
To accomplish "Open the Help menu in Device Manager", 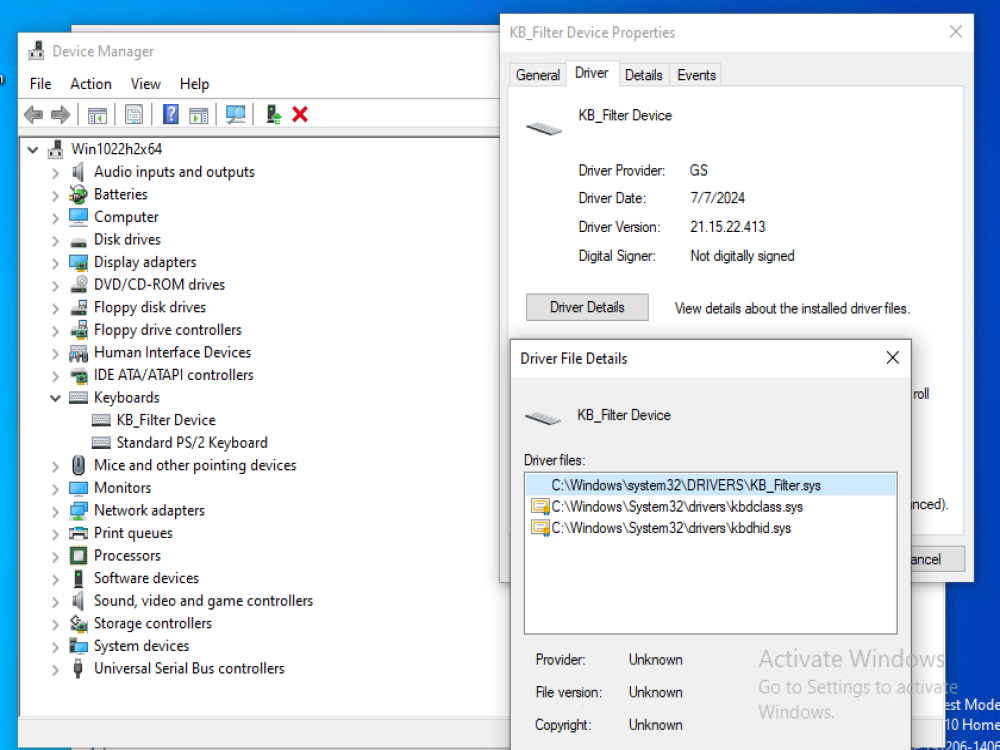I will 194,84.
